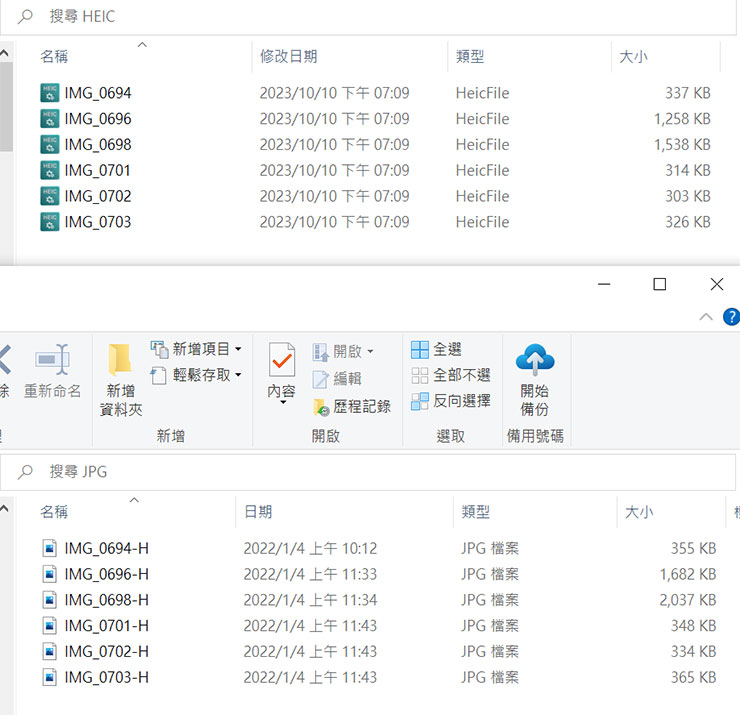Click the IMG_0698 HEIC file icon

coord(50,144)
